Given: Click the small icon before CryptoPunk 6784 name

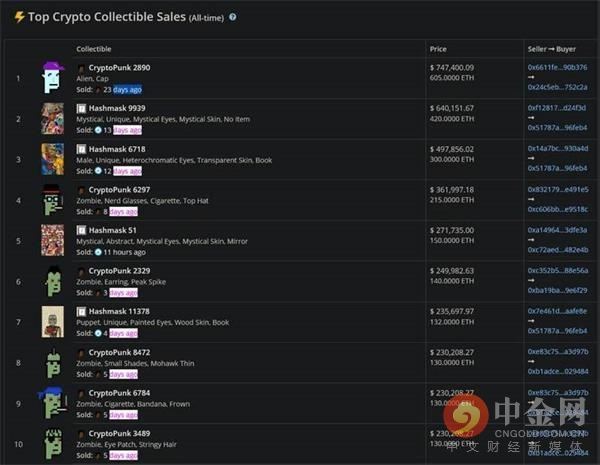Looking at the screenshot, I should (81, 393).
